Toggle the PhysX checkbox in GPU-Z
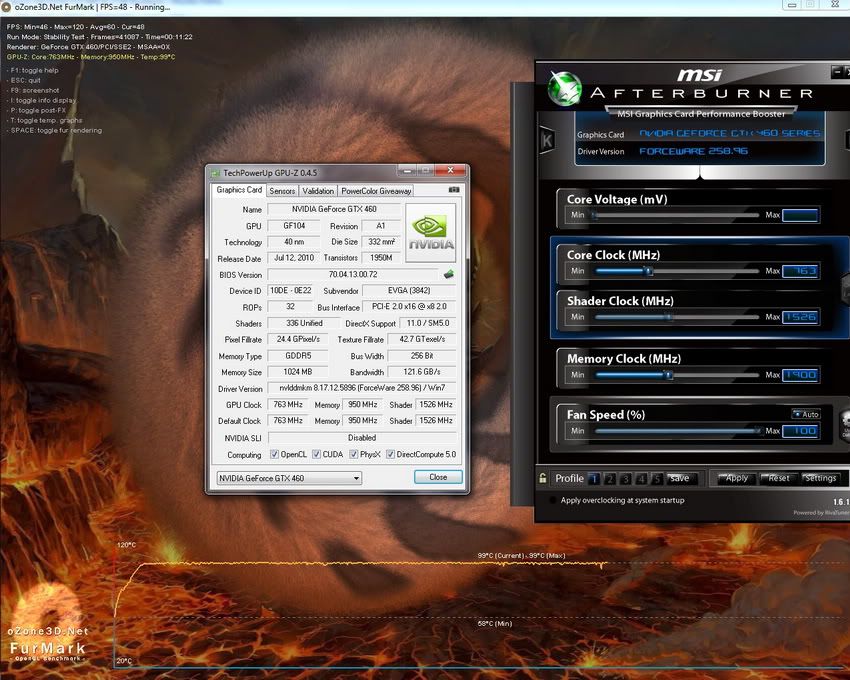 354,454
